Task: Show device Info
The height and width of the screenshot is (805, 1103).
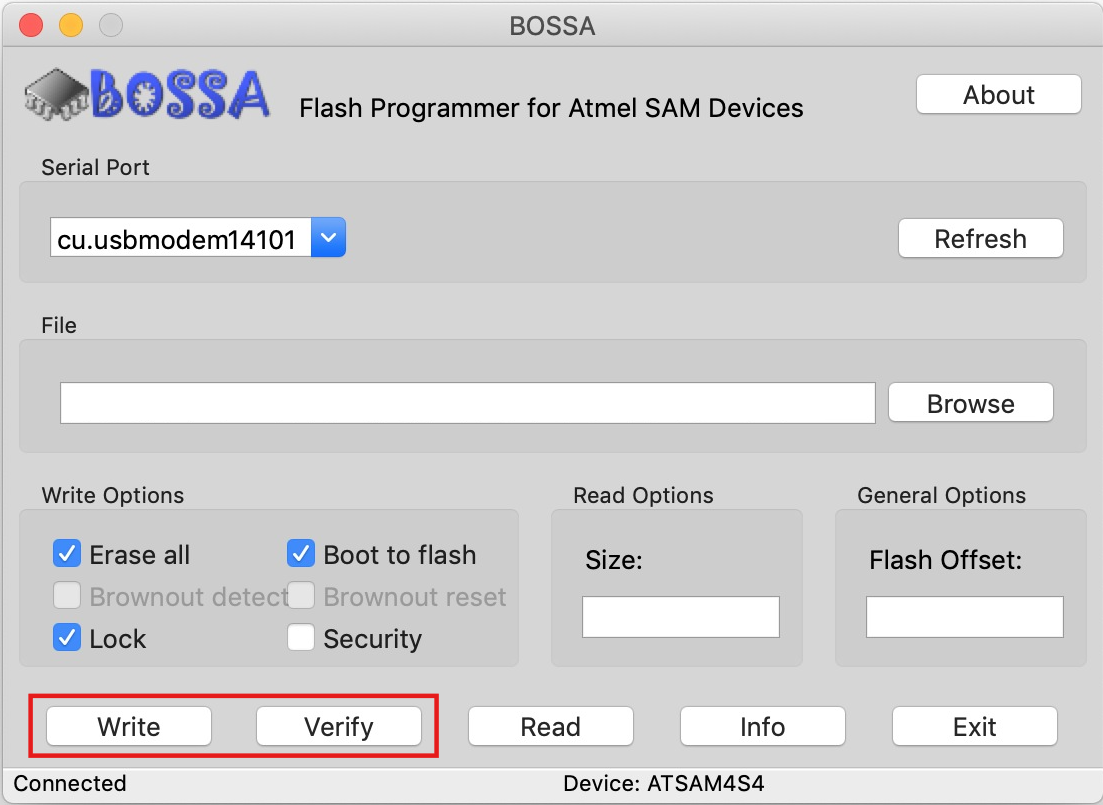Action: click(x=763, y=726)
